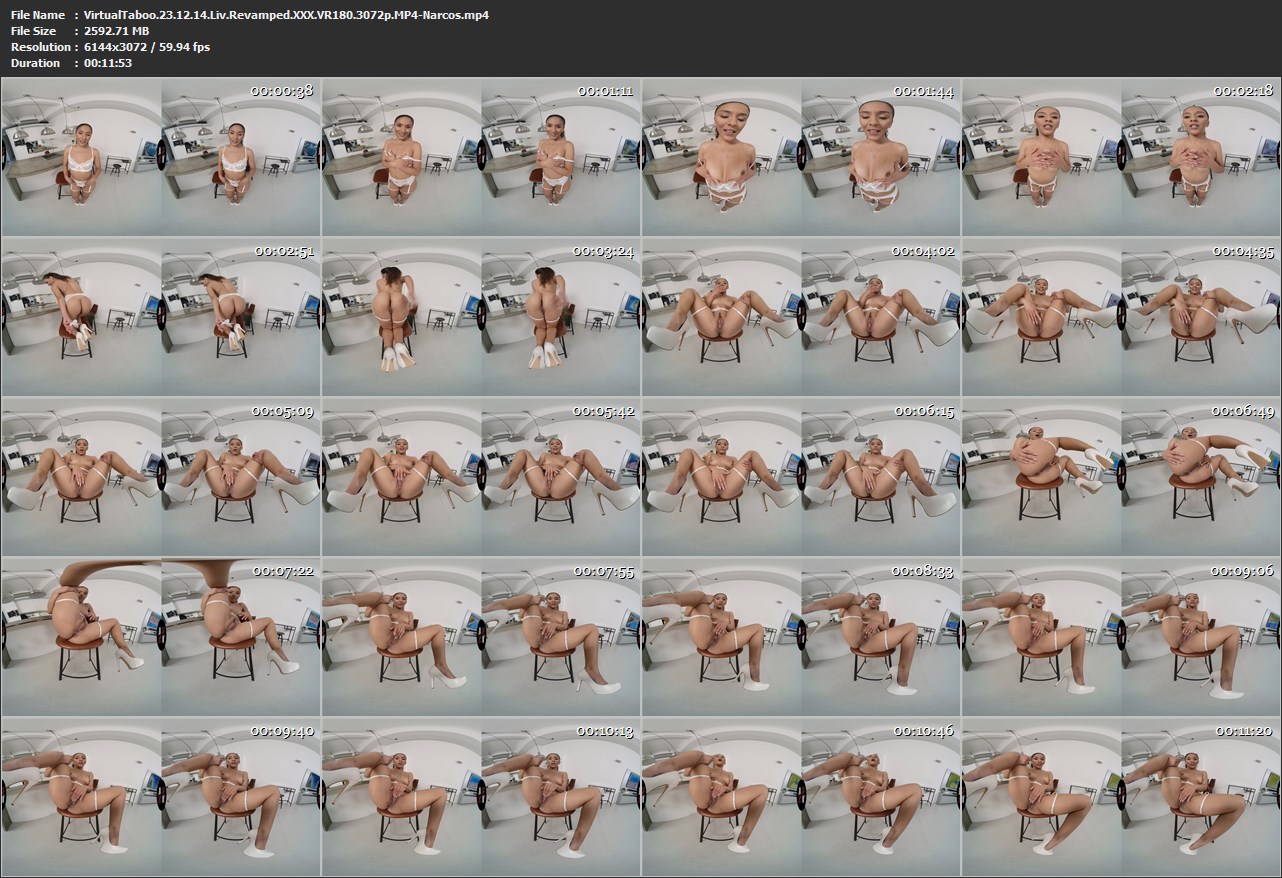This screenshot has height=878, width=1282.
Task: Click the File Size value 2592.71 MB
Action: (x=117, y=31)
